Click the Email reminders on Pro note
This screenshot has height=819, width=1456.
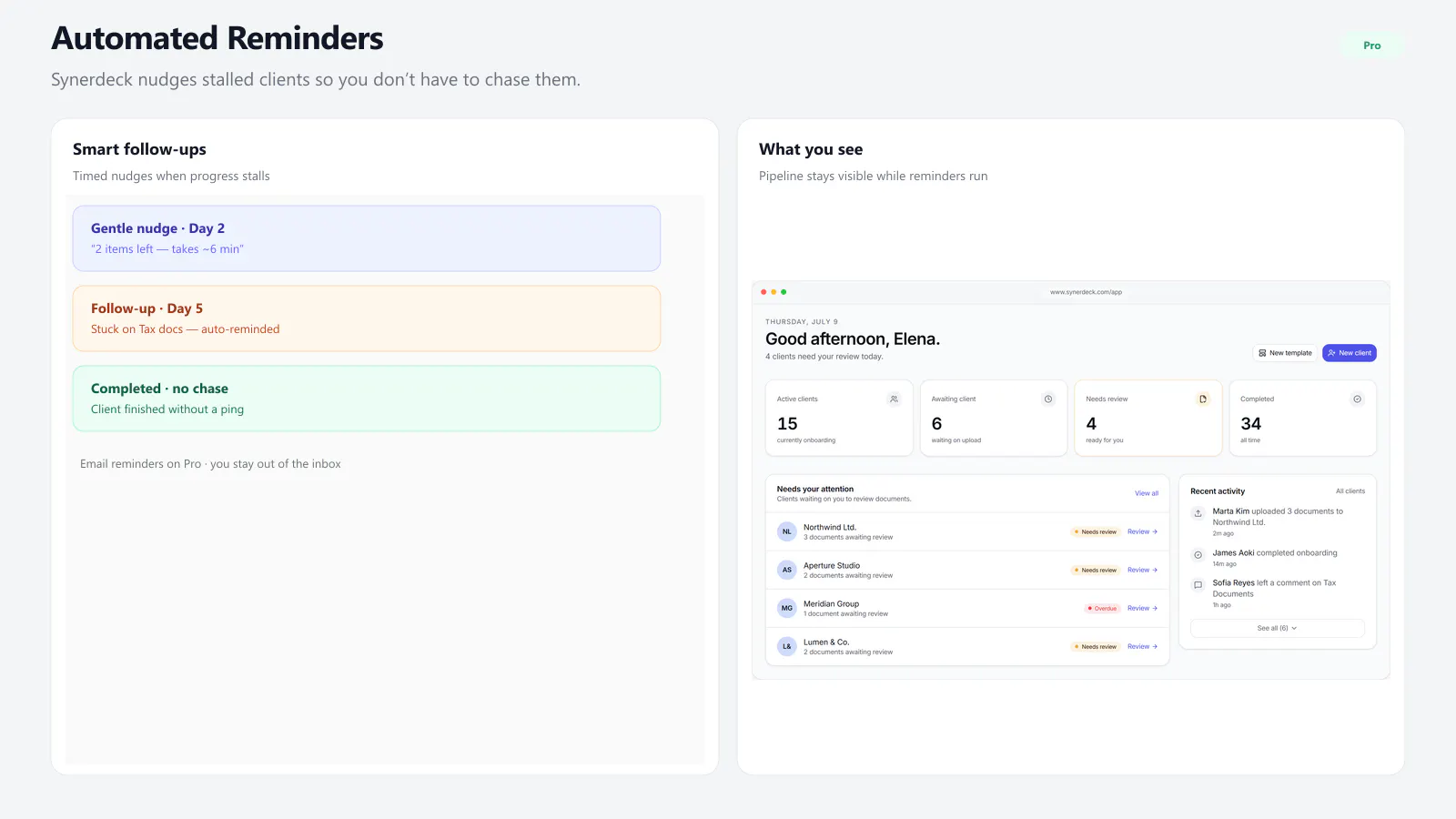(x=210, y=463)
